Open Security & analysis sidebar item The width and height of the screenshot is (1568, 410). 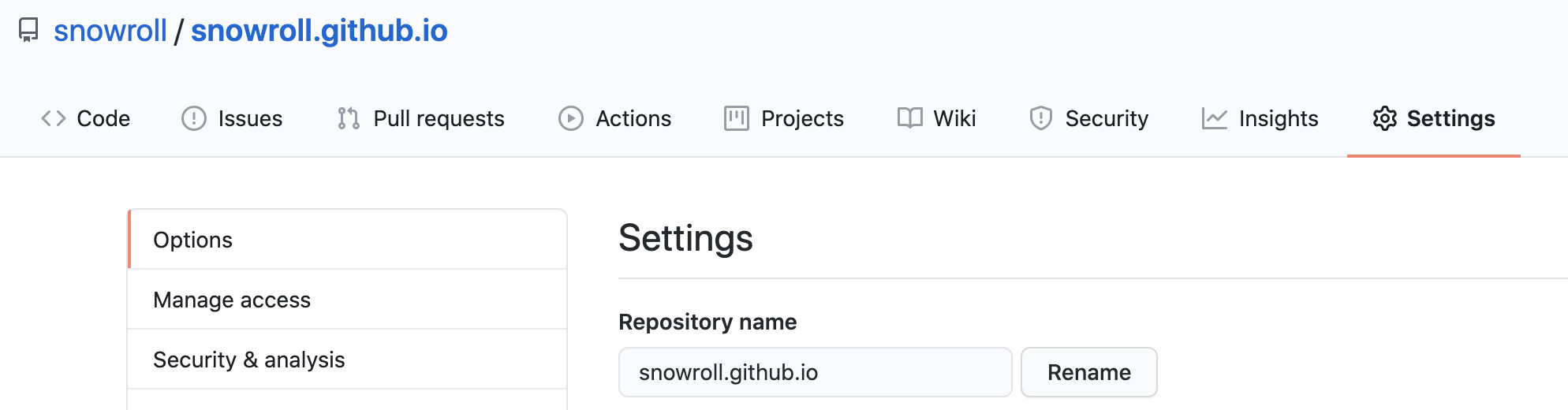249,360
